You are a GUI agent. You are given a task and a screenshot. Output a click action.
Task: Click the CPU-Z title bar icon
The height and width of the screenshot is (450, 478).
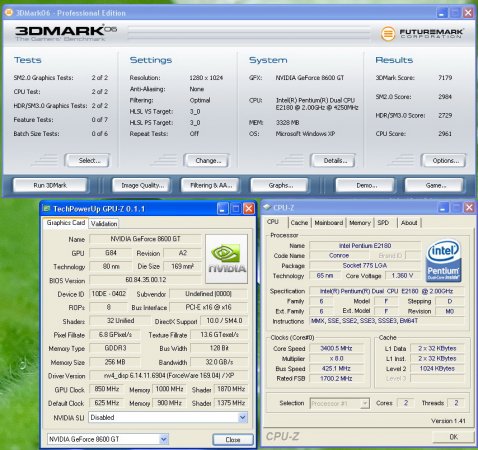[x=267, y=207]
